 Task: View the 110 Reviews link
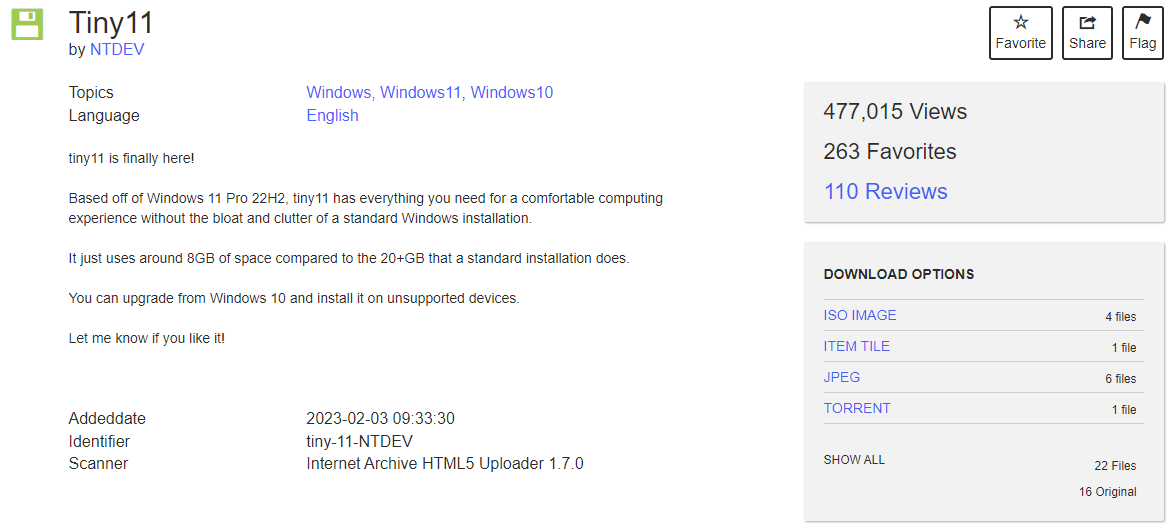point(885,191)
